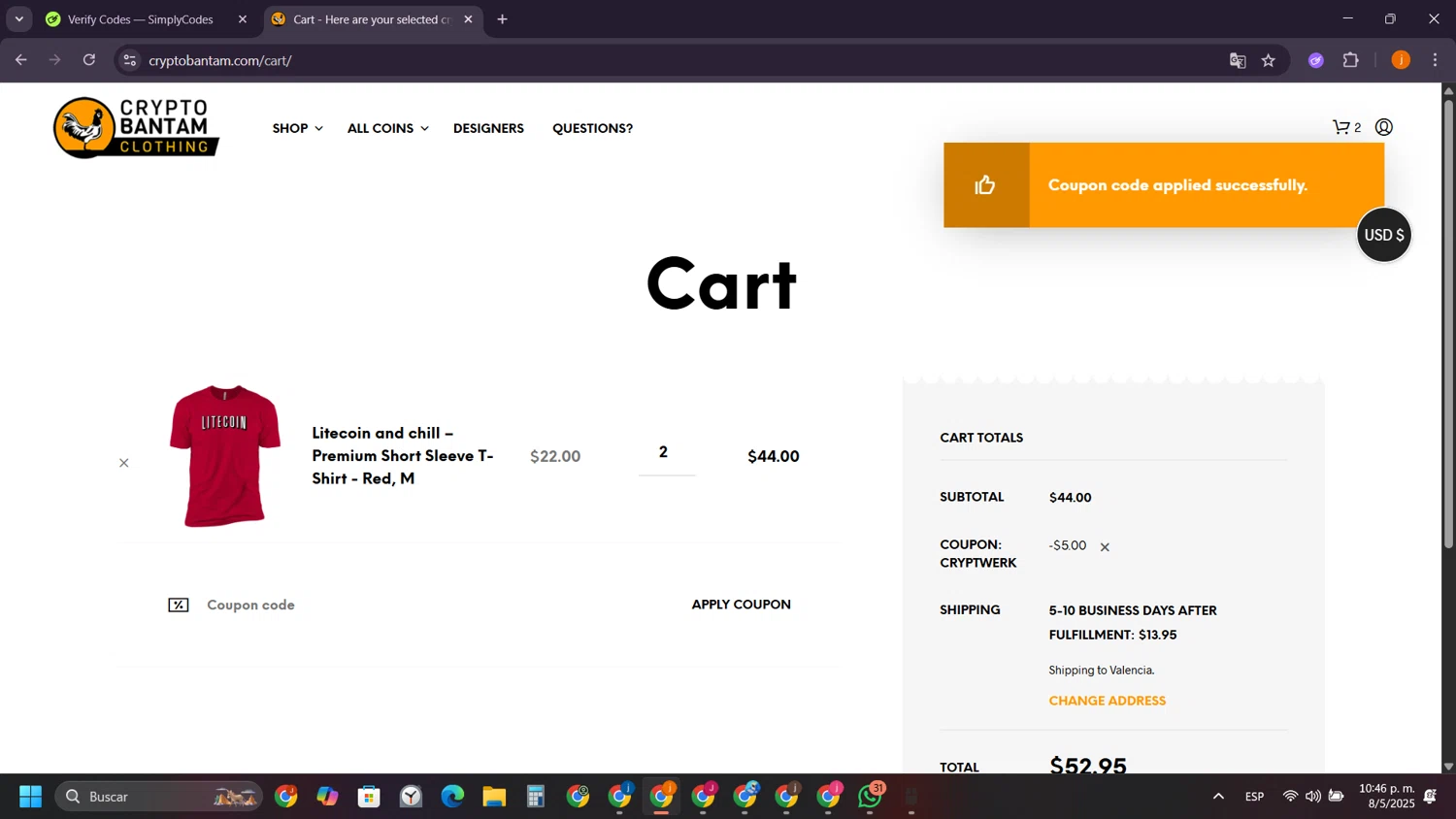Viewport: 1456px width, 819px height.
Task: Close the Verify Codes tab
Action: [x=243, y=19]
